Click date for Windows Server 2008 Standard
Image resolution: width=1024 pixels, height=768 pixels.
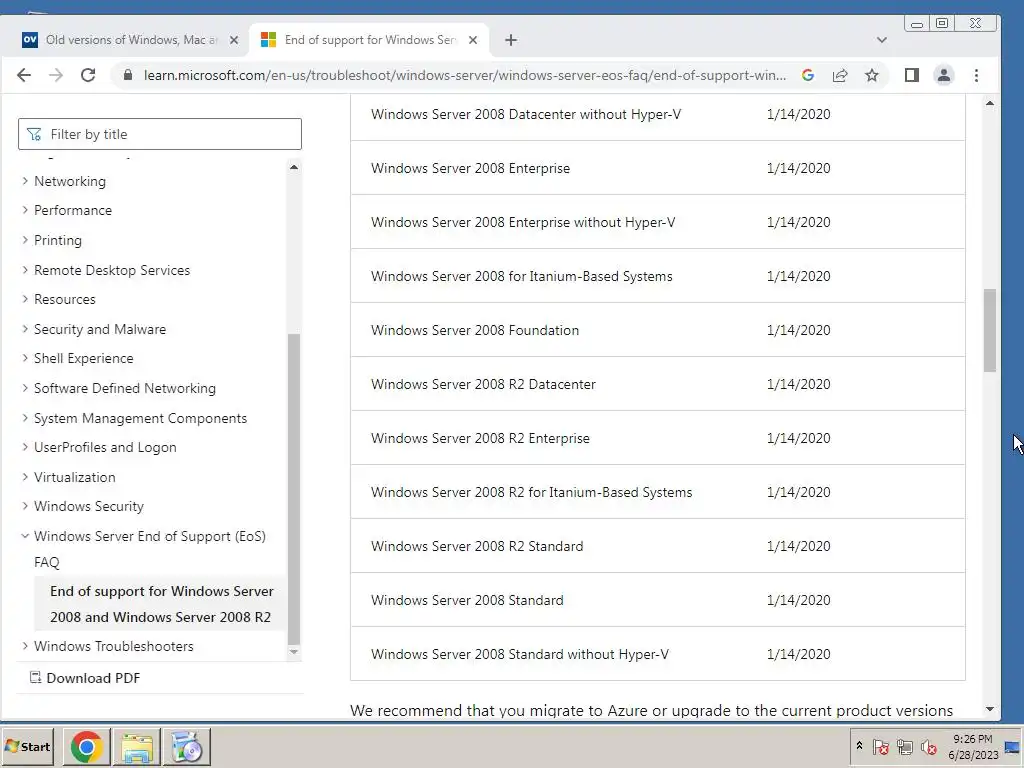(x=798, y=600)
